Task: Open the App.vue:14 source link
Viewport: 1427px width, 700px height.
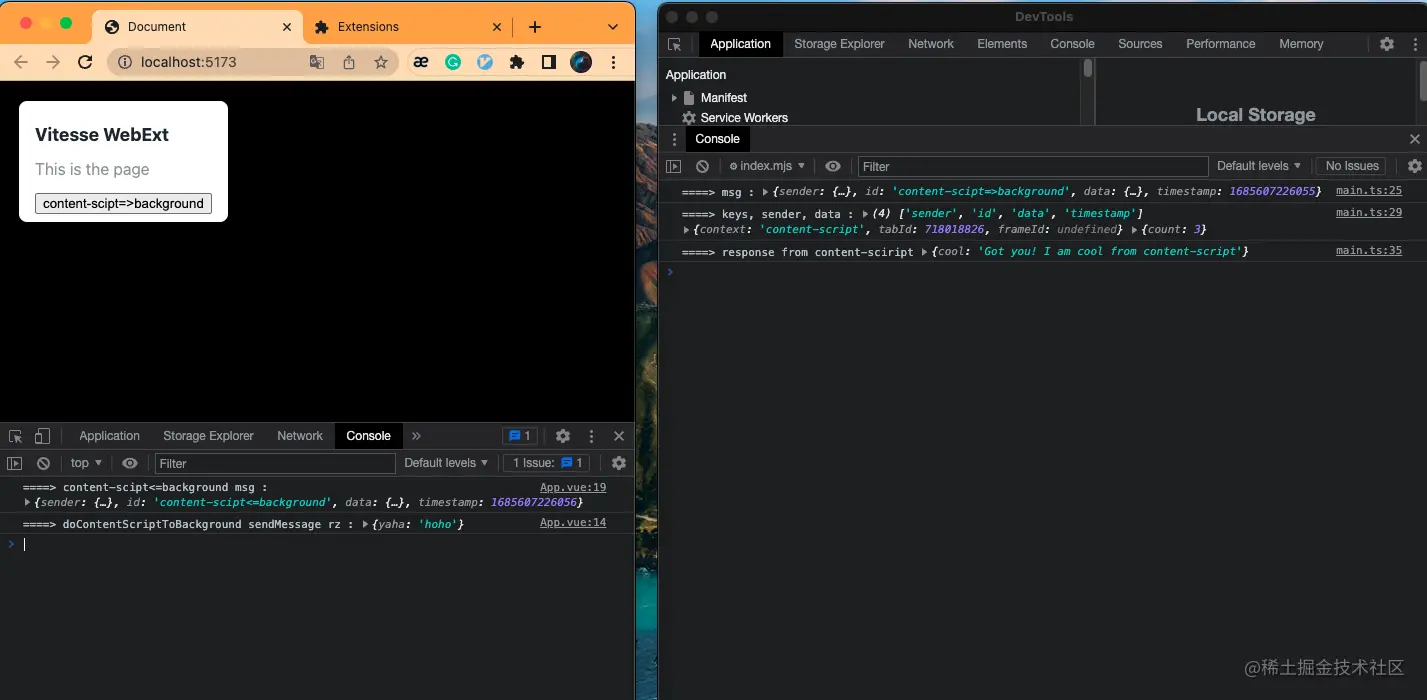Action: pos(573,523)
